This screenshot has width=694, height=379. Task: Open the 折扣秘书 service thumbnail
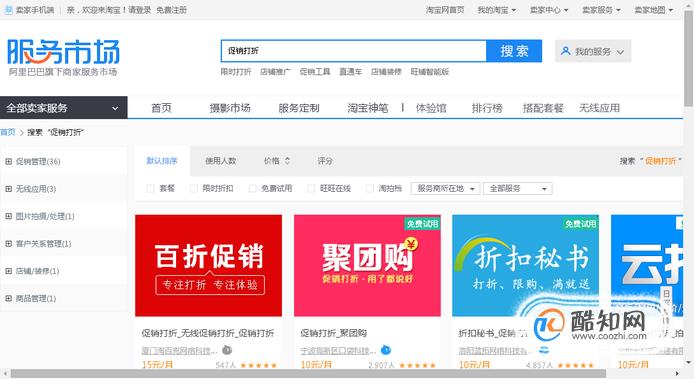525,266
